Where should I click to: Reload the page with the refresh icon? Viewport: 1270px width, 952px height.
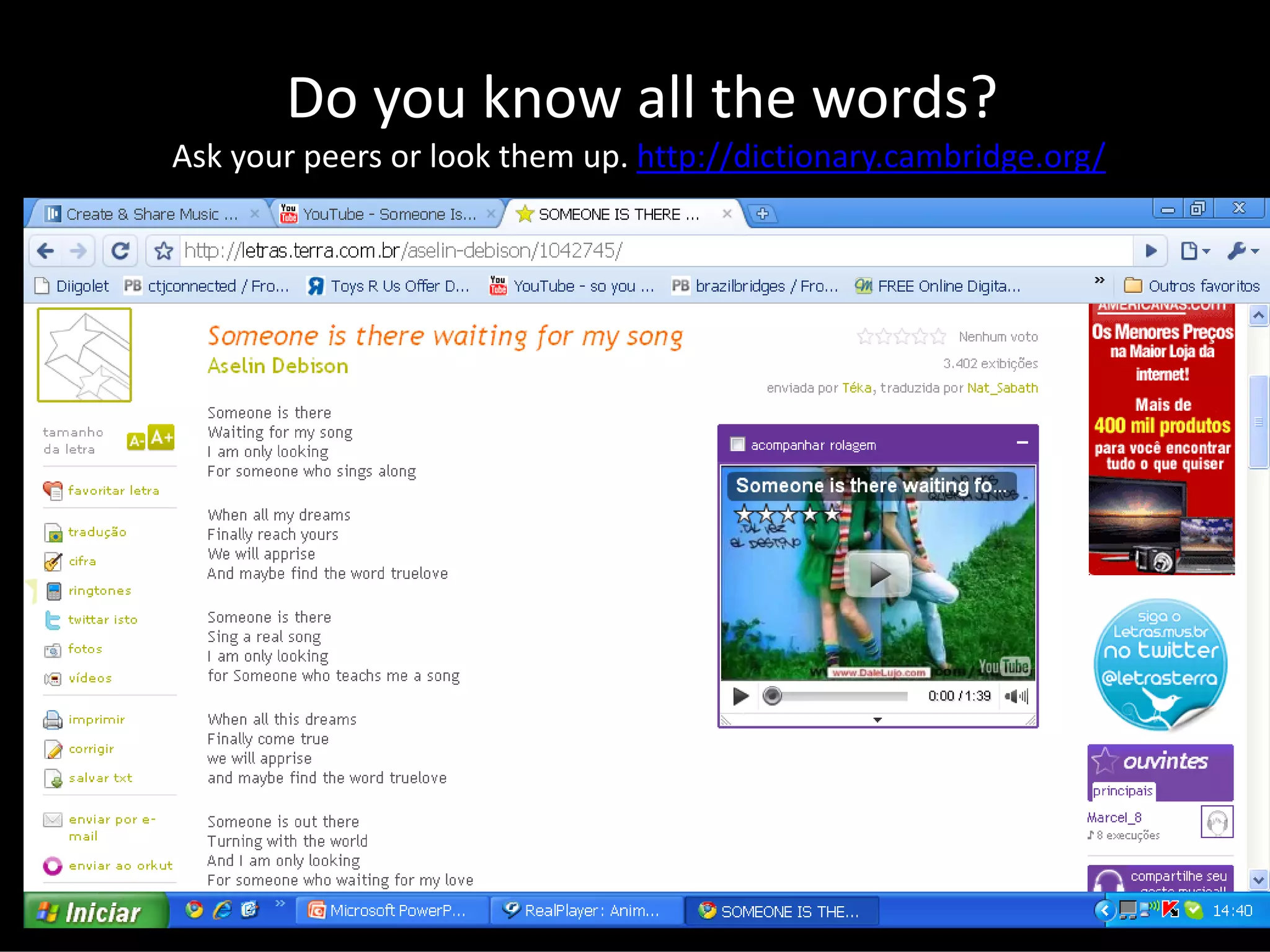(120, 251)
